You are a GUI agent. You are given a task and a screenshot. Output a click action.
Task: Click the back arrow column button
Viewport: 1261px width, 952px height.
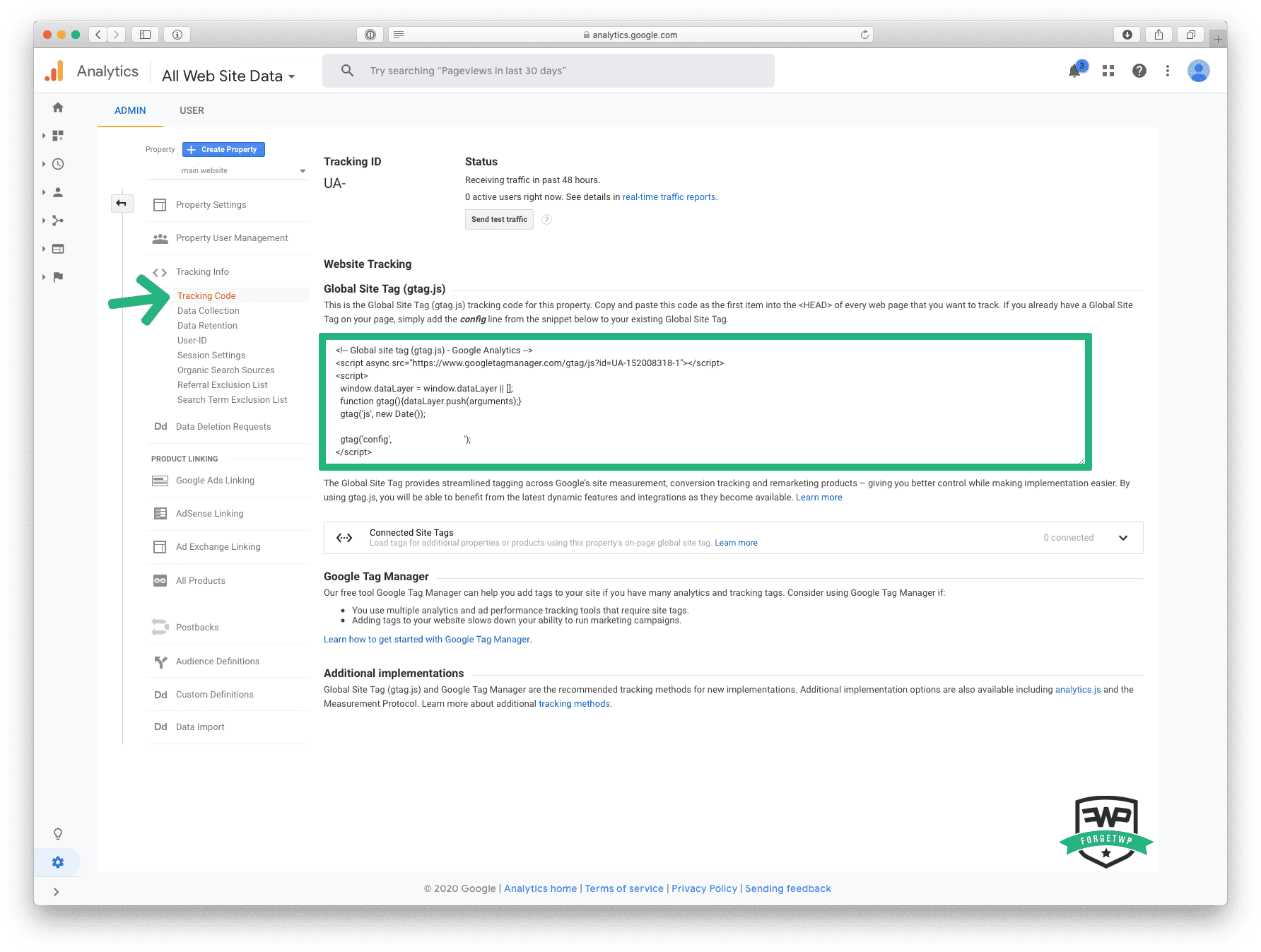(122, 204)
